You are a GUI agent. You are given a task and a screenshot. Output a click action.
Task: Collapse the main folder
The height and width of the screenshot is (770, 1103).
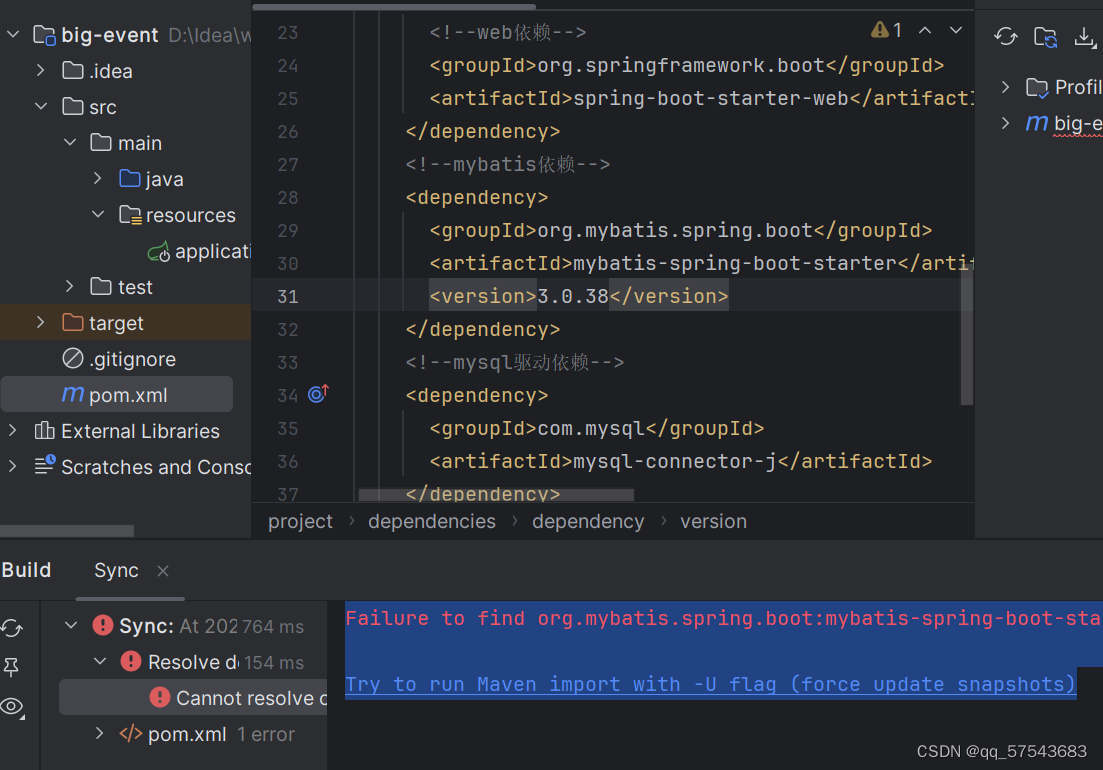tap(70, 142)
